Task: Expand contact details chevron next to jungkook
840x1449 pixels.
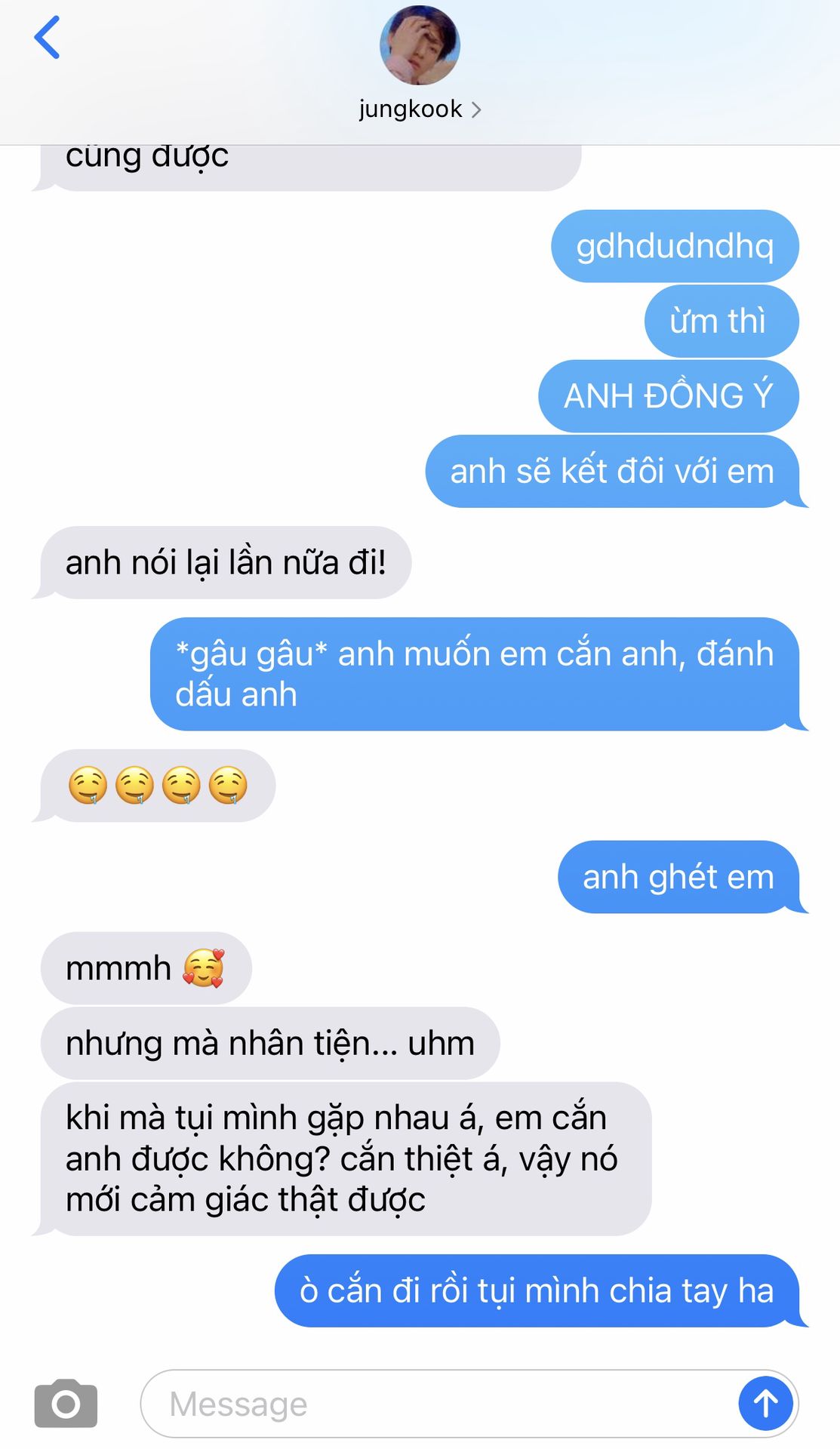Action: click(475, 110)
